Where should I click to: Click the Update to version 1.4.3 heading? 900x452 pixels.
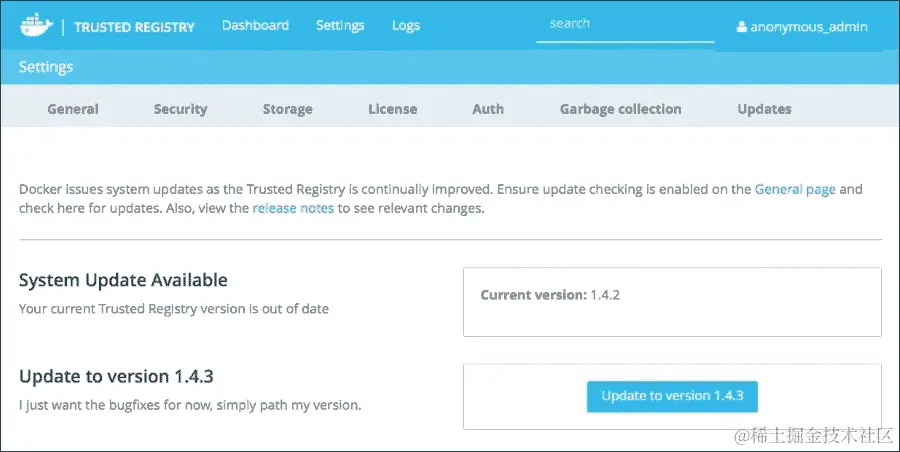(117, 376)
